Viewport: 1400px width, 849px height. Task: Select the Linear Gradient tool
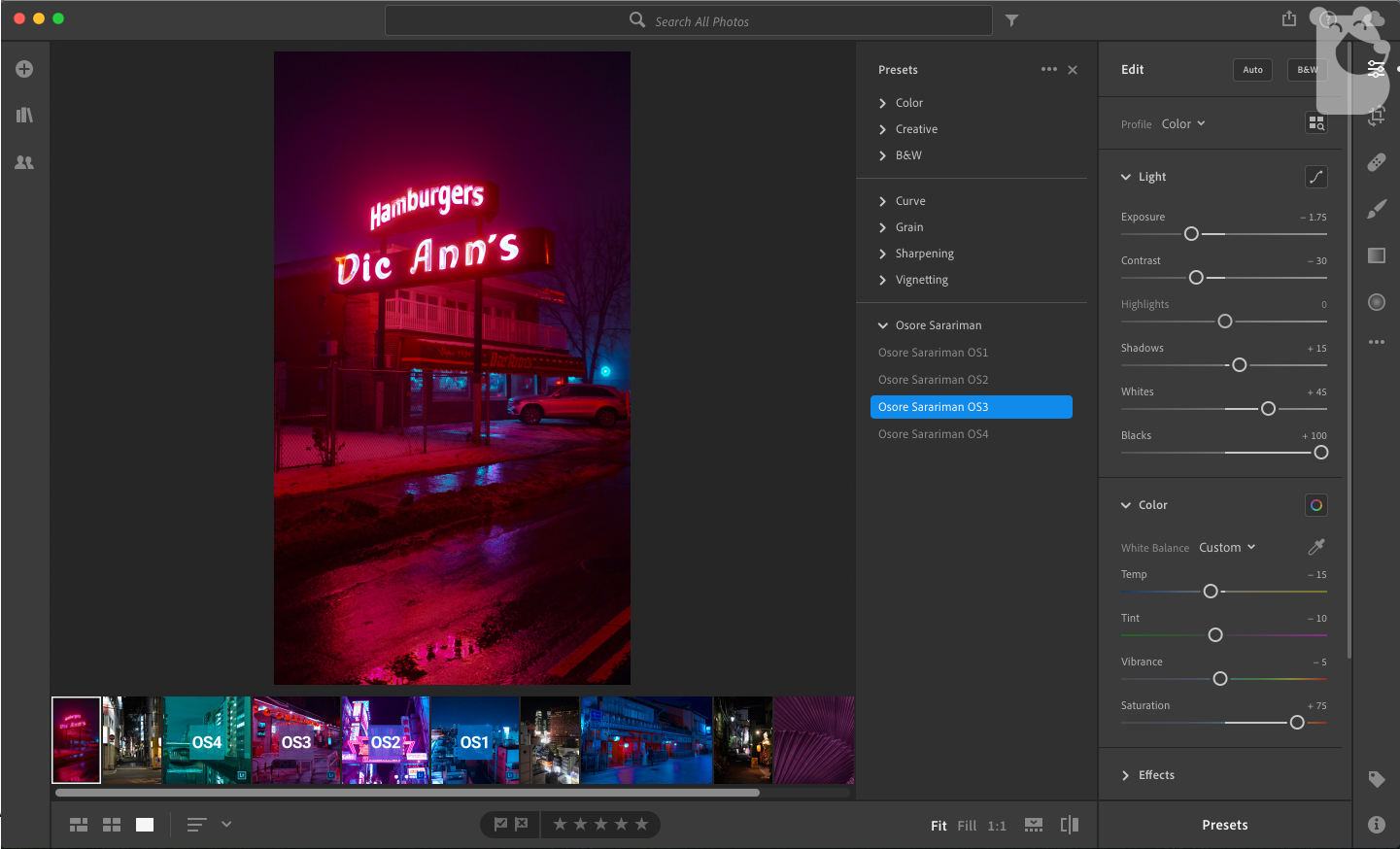pos(1377,255)
